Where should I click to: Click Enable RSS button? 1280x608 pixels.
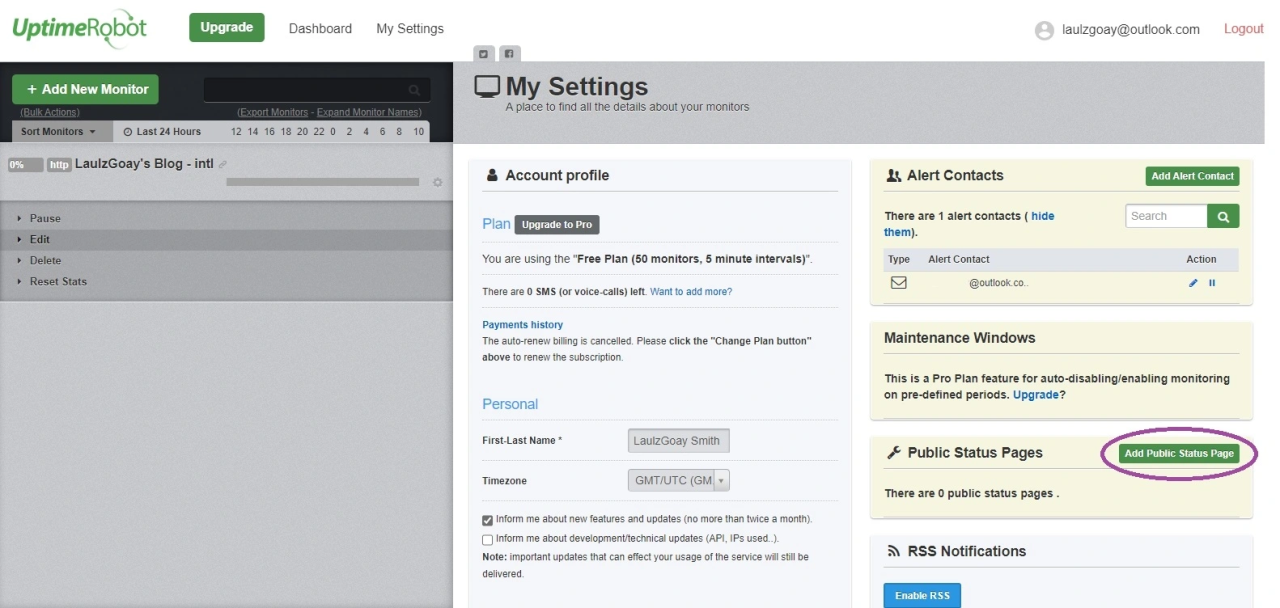pyautogui.click(x=921, y=596)
